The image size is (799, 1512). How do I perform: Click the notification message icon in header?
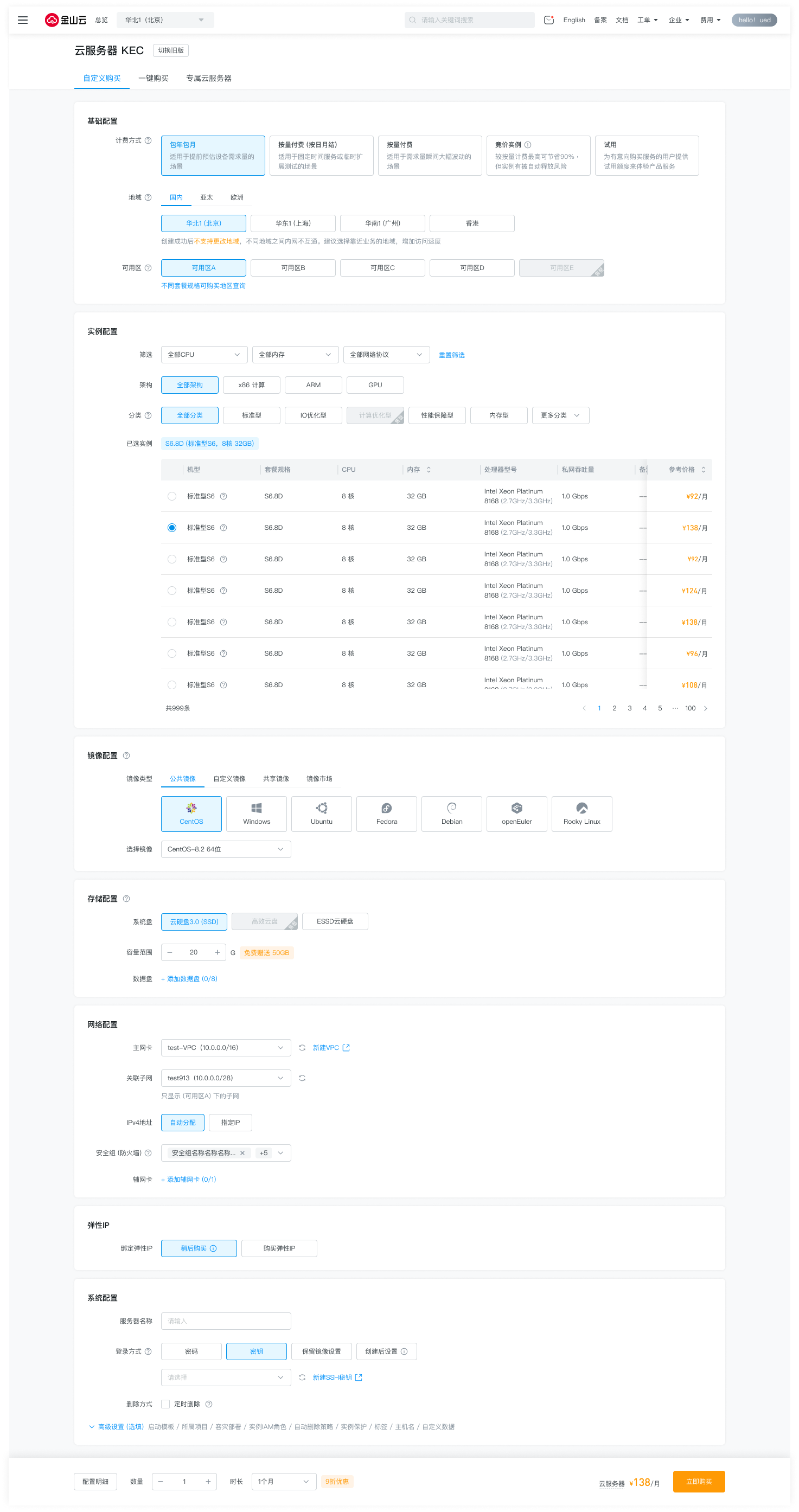[548, 20]
